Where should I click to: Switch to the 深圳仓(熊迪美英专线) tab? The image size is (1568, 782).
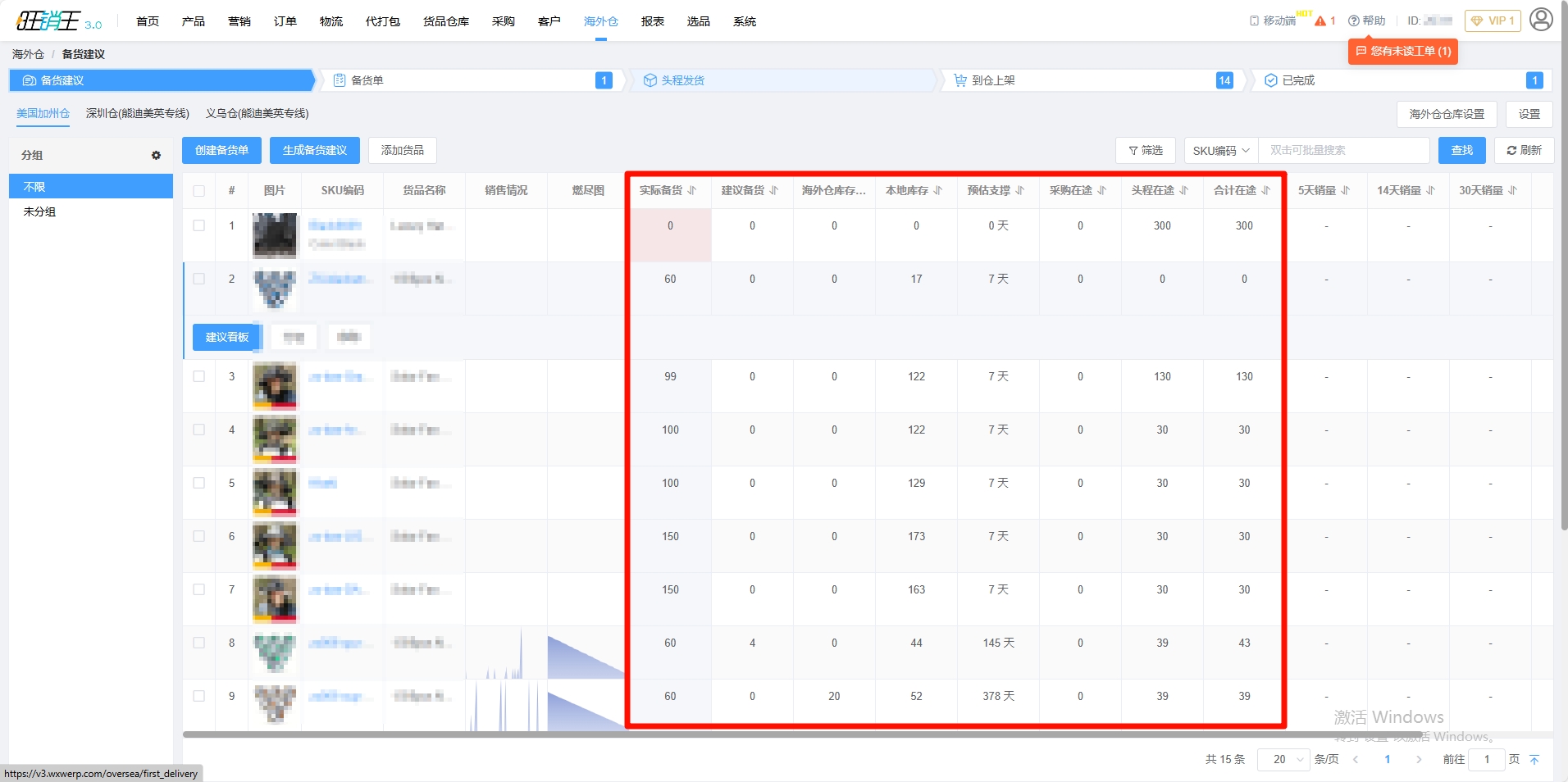coord(138,114)
